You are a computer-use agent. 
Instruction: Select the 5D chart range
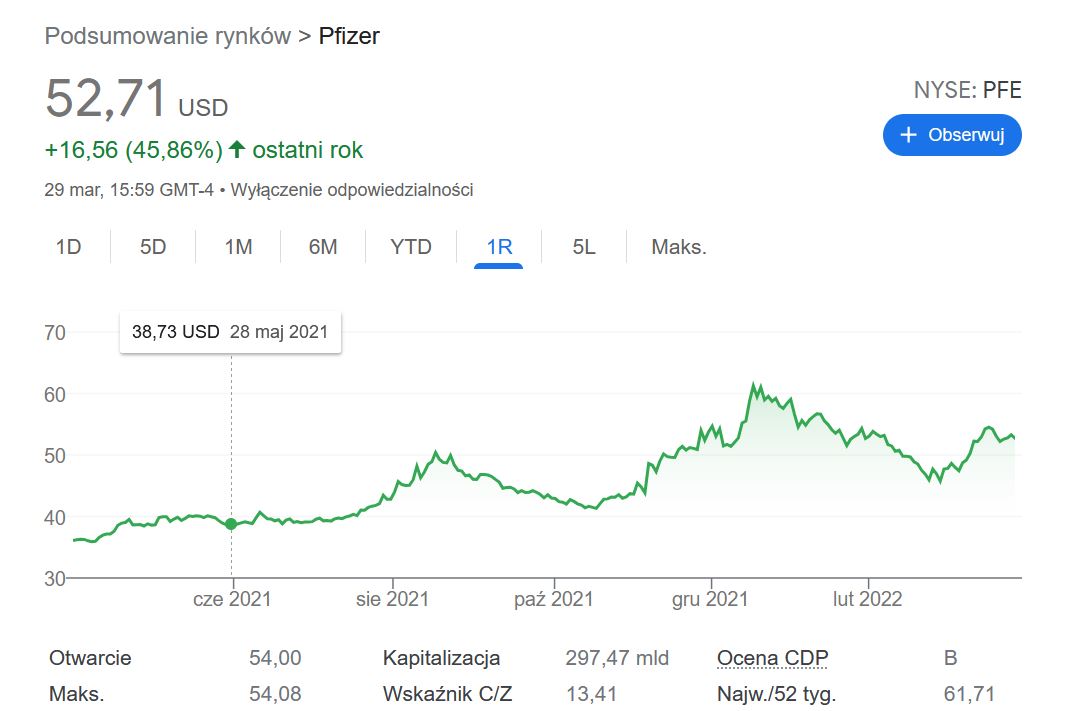coord(153,247)
